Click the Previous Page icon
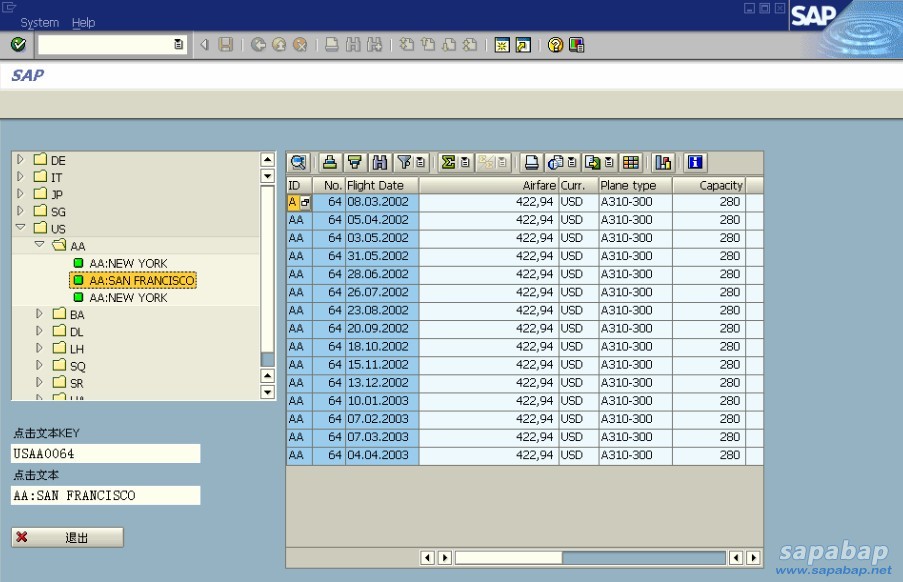Image resolution: width=903 pixels, height=582 pixels. [428, 44]
